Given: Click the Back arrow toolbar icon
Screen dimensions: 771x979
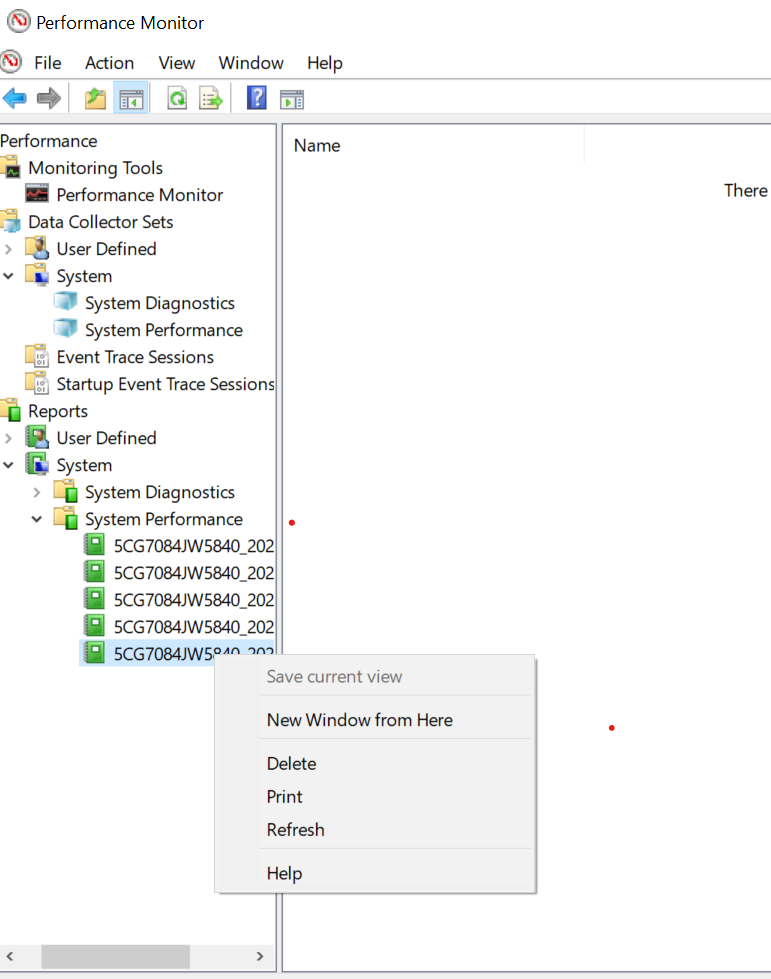Looking at the screenshot, I should [15, 98].
